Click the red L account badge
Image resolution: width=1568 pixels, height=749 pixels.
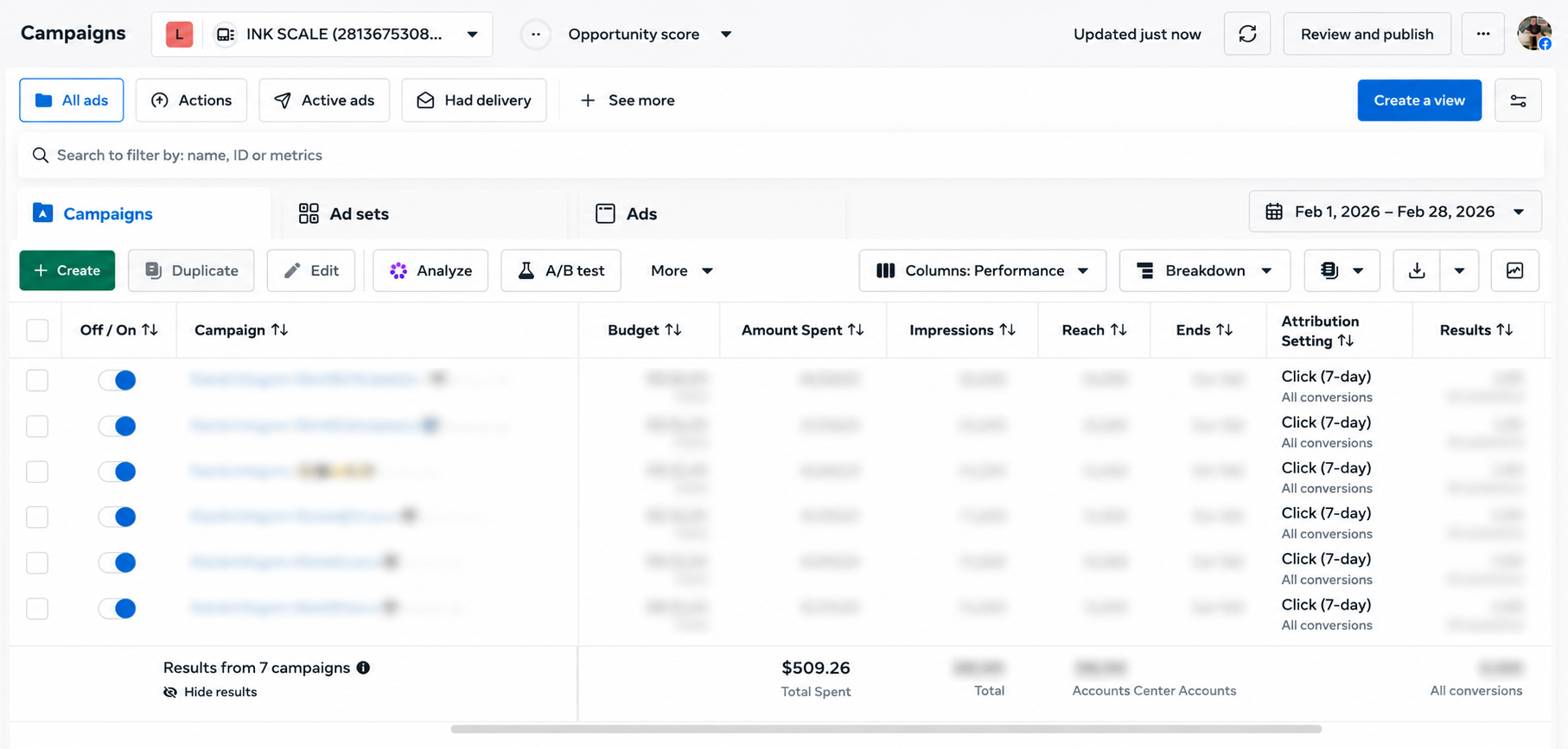tap(179, 35)
